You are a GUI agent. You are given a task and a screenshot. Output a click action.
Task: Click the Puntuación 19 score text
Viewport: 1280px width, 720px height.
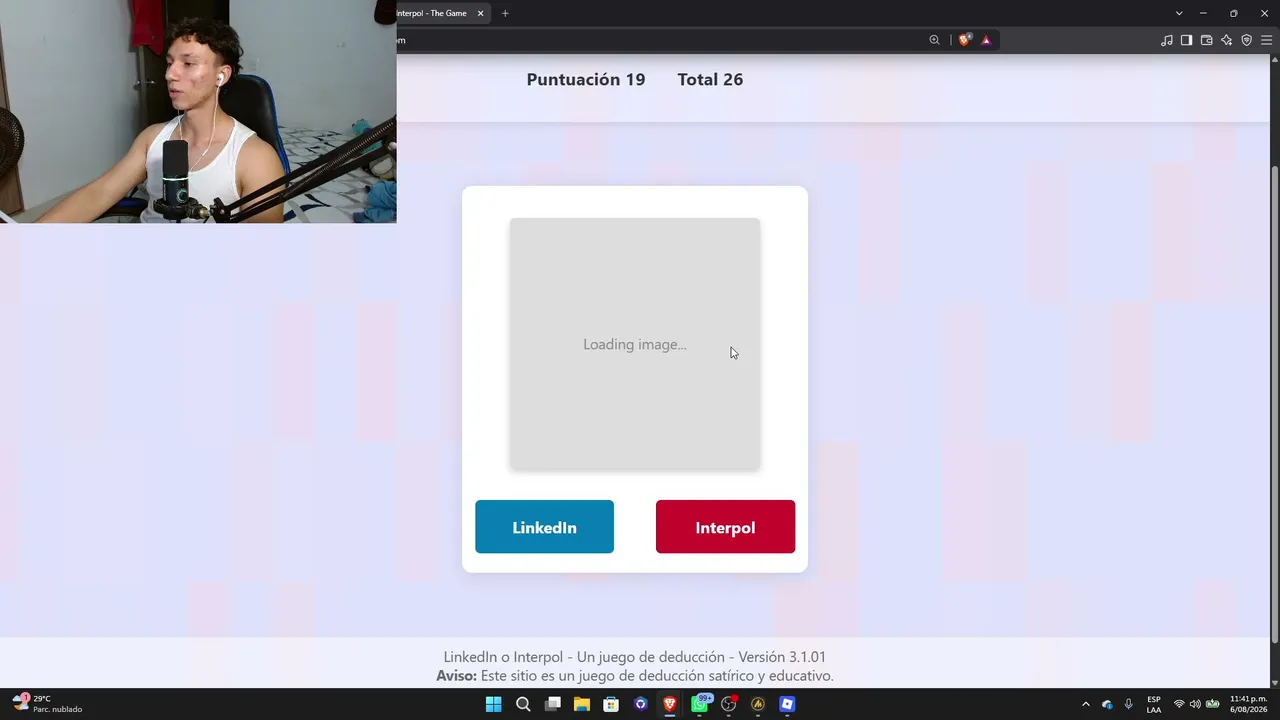[x=586, y=80]
